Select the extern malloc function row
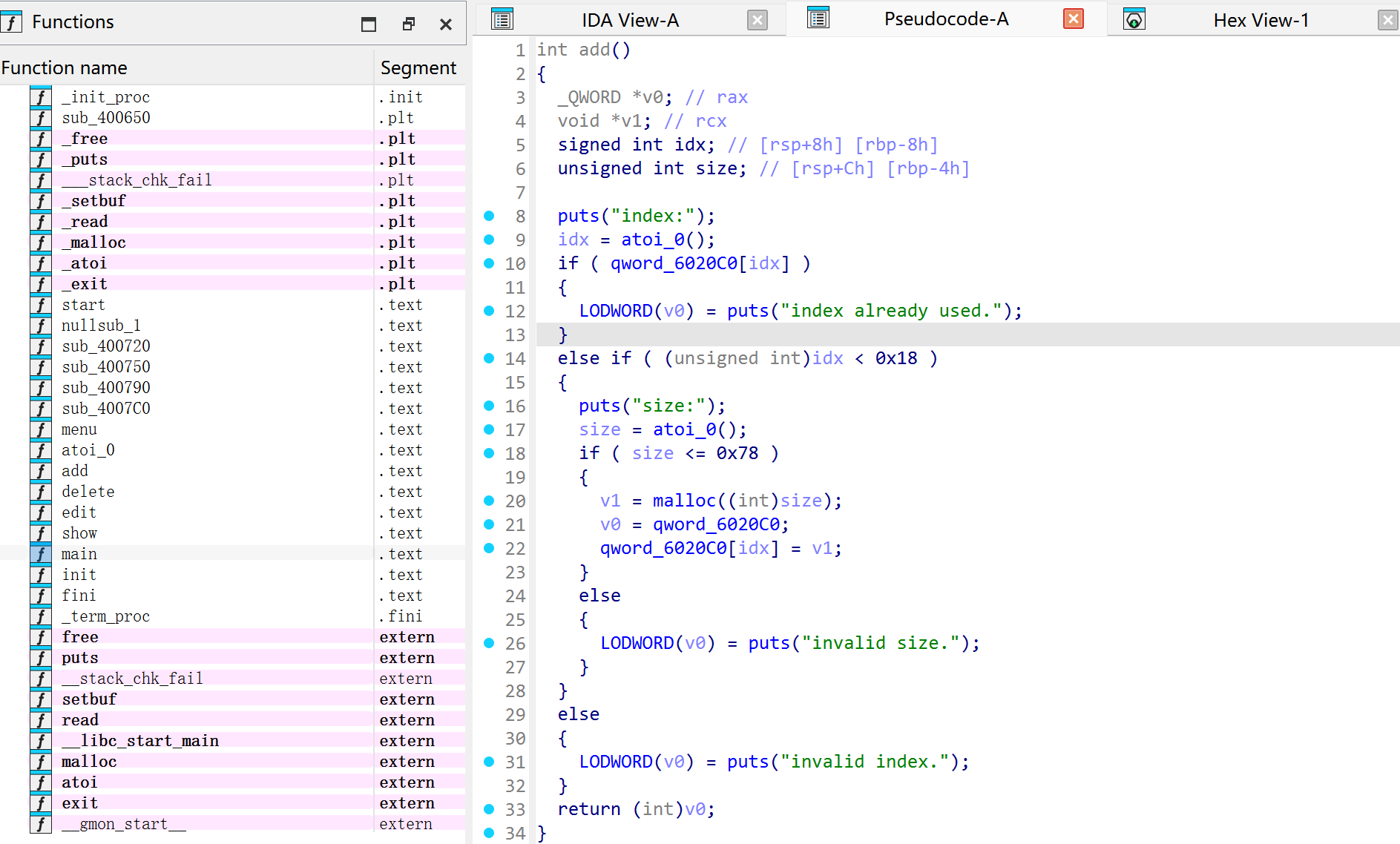The width and height of the screenshot is (1400, 844). point(233,762)
